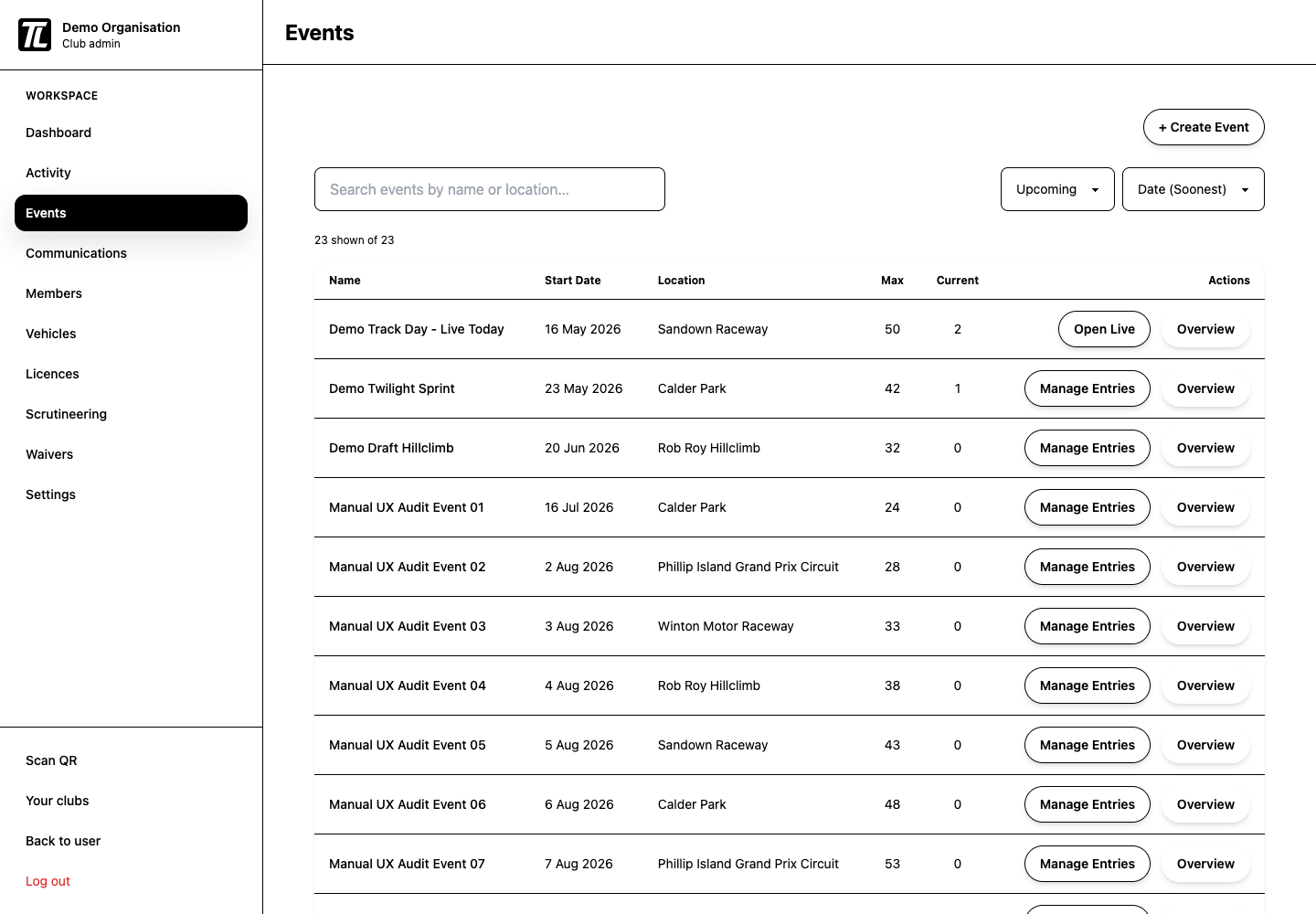Click the Location column header
This screenshot has height=914, width=1316.
pos(682,281)
